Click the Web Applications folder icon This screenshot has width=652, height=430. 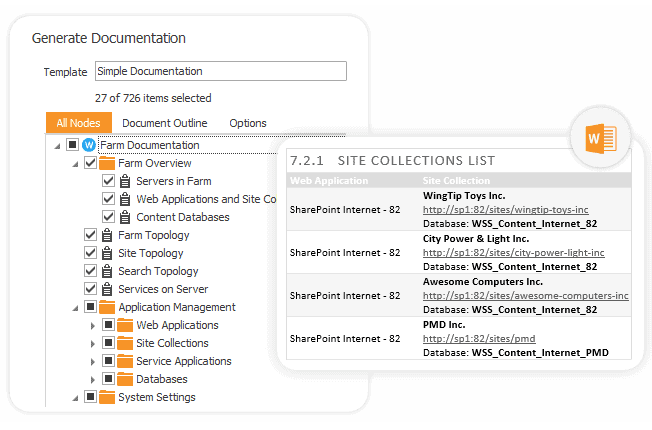(x=125, y=326)
